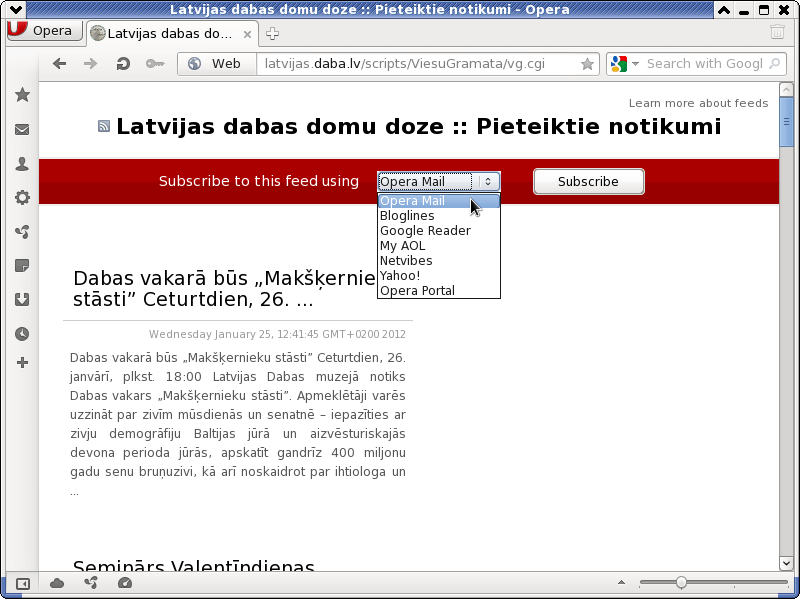The height and width of the screenshot is (599, 800).
Task: Select Bloglines in the dropdown list
Action: coord(439,216)
